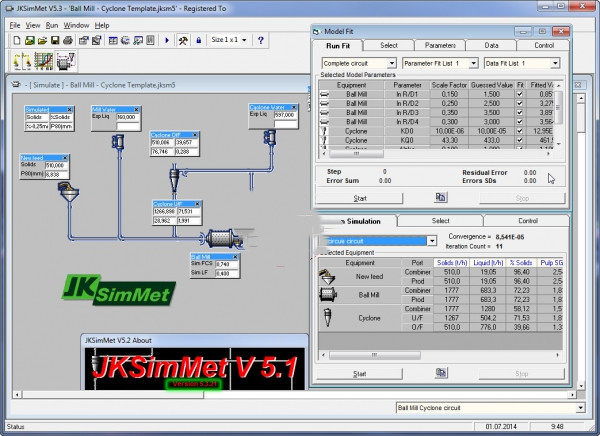
Task: Click the Solids (t/h) column header
Action: tap(452, 263)
